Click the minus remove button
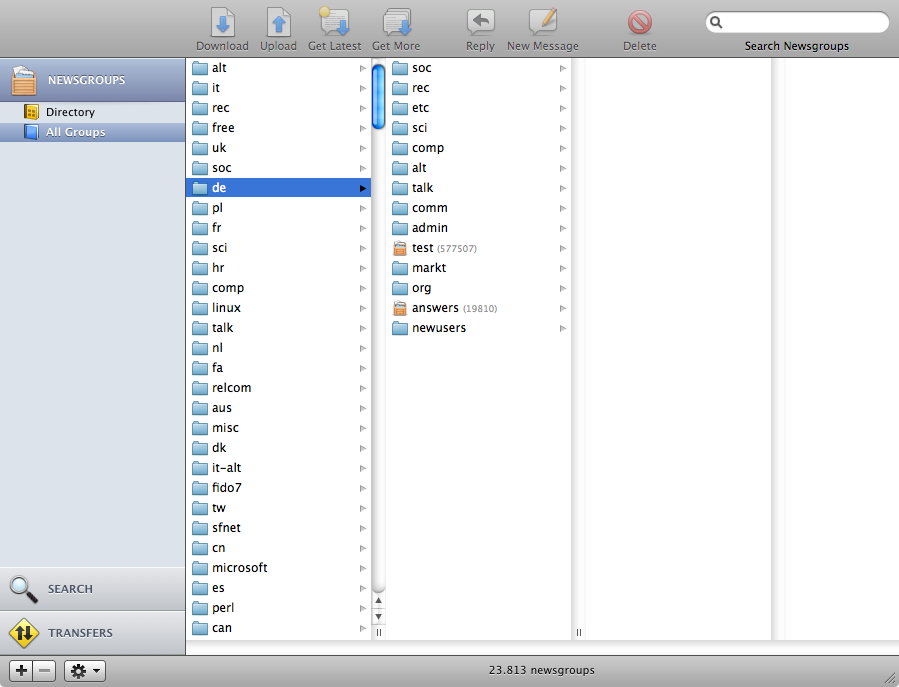The height and width of the screenshot is (687, 899). click(x=44, y=671)
